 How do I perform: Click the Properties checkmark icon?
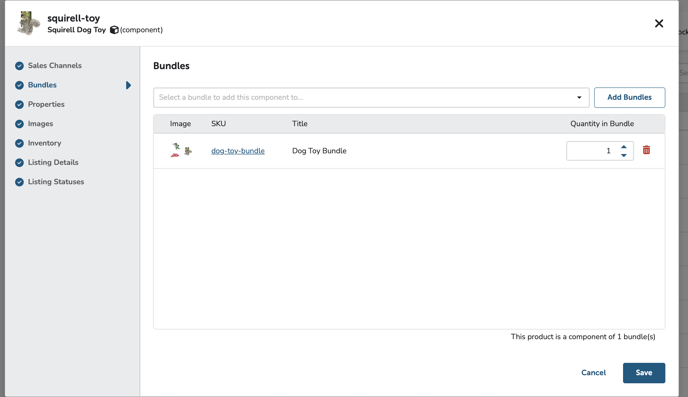19,104
